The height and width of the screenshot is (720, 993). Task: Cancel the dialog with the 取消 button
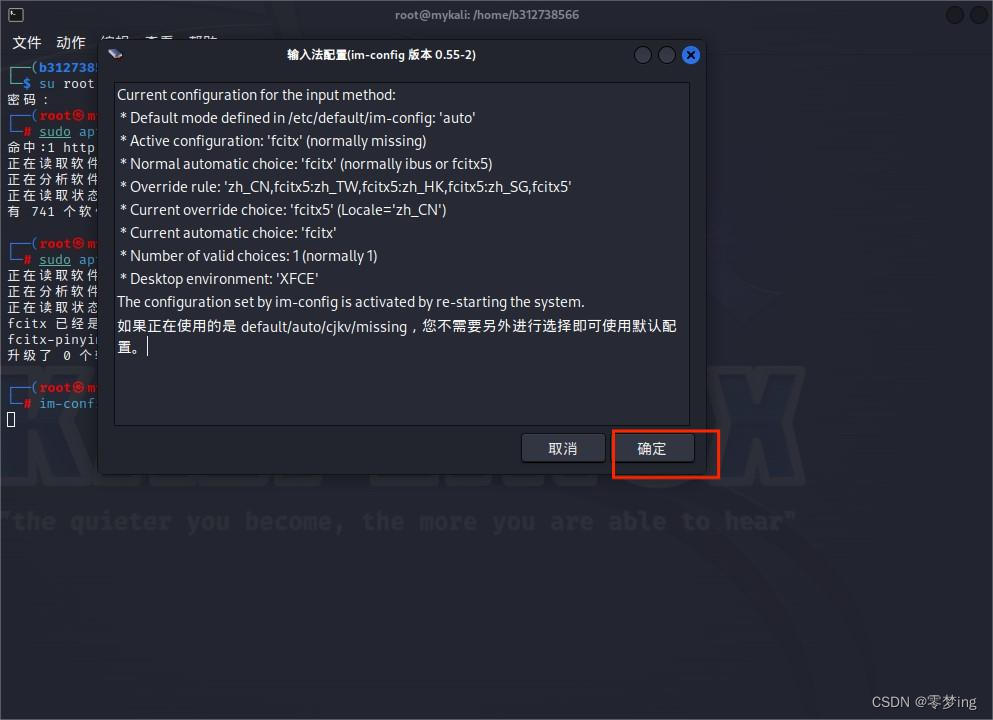pyautogui.click(x=562, y=448)
